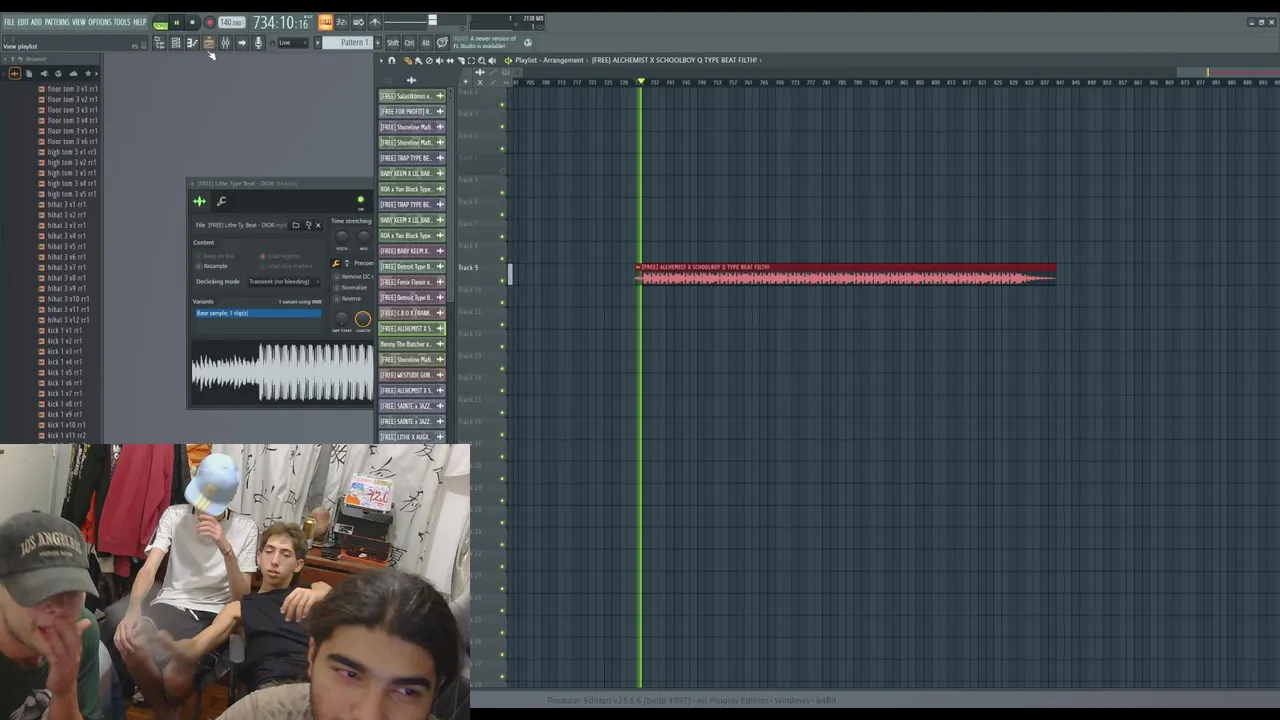The height and width of the screenshot is (720, 1280).
Task: Open the HELP menu
Action: tap(140, 22)
